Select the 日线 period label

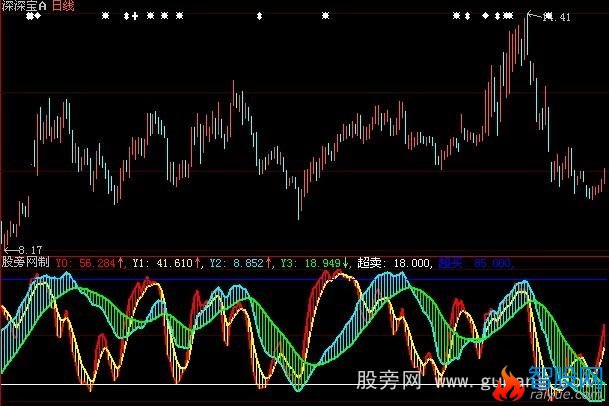(63, 5)
